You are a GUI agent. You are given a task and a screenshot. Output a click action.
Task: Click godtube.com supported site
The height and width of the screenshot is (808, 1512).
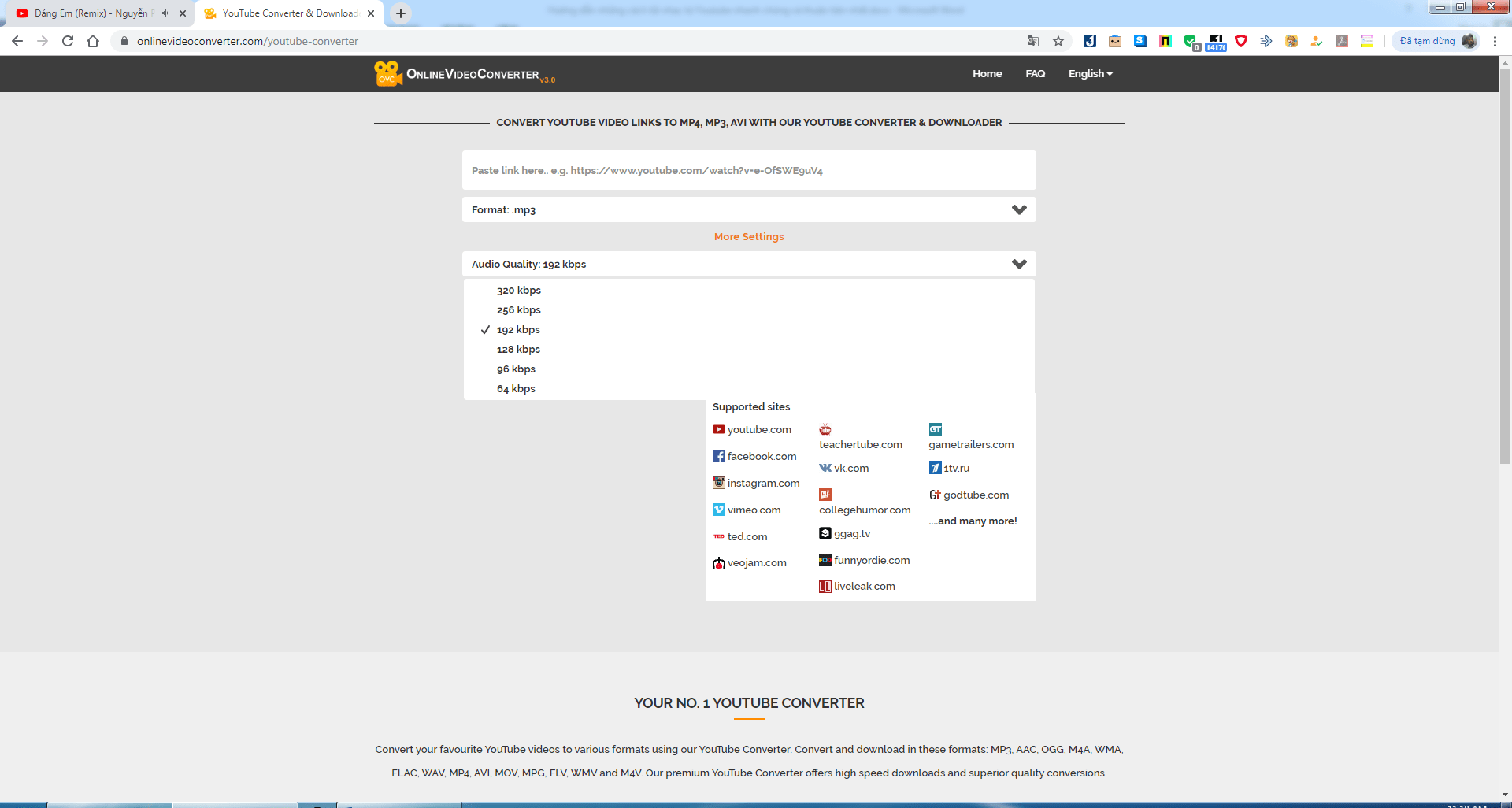[x=969, y=495]
